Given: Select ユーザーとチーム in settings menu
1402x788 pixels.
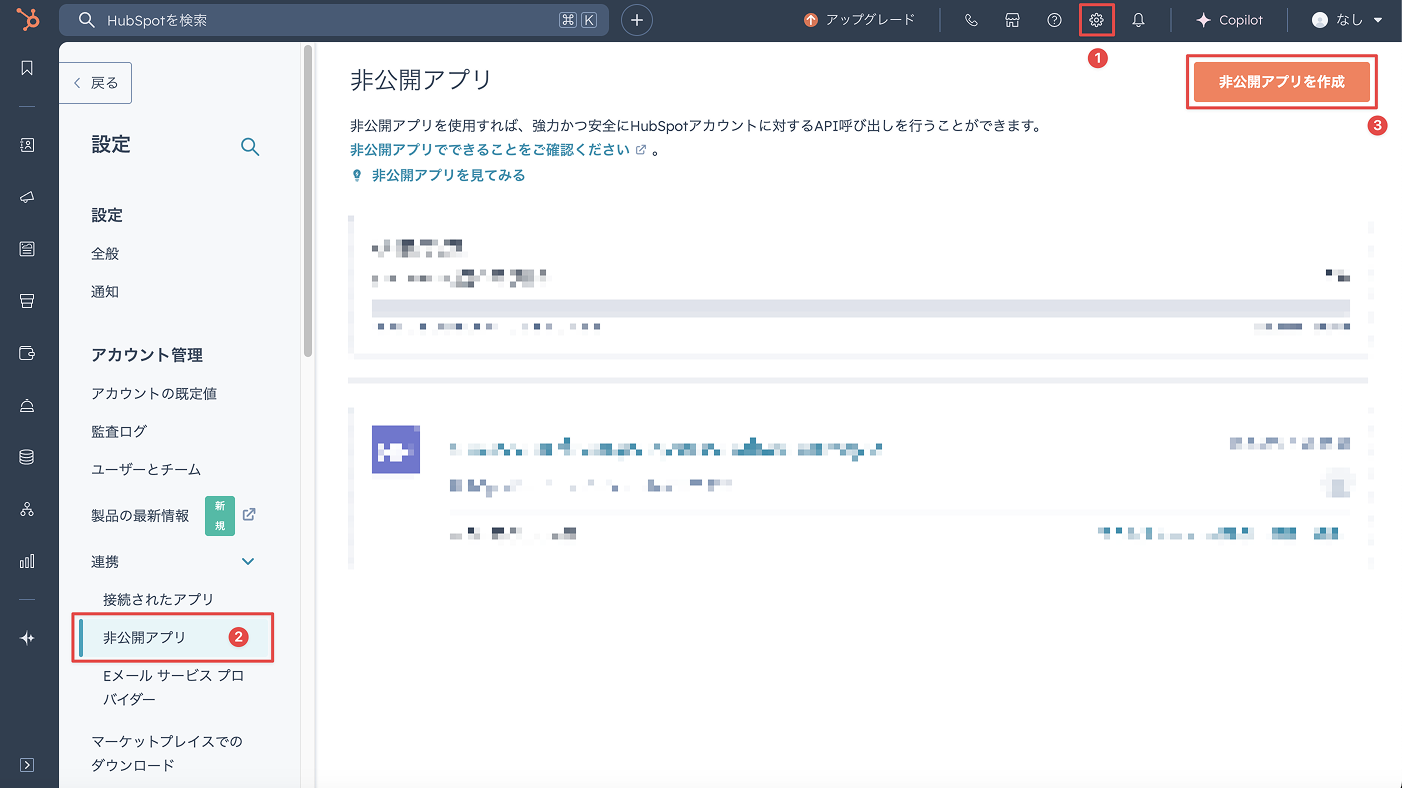Looking at the screenshot, I should pos(146,469).
